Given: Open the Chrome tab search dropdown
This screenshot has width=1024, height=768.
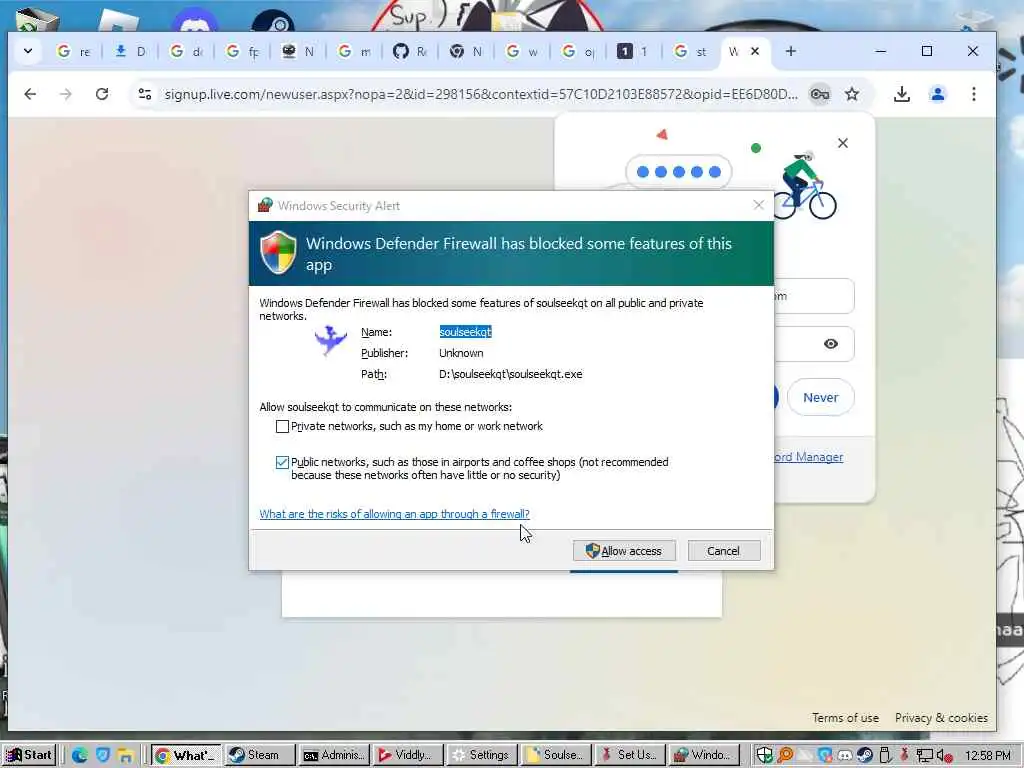Looking at the screenshot, I should [x=27, y=51].
